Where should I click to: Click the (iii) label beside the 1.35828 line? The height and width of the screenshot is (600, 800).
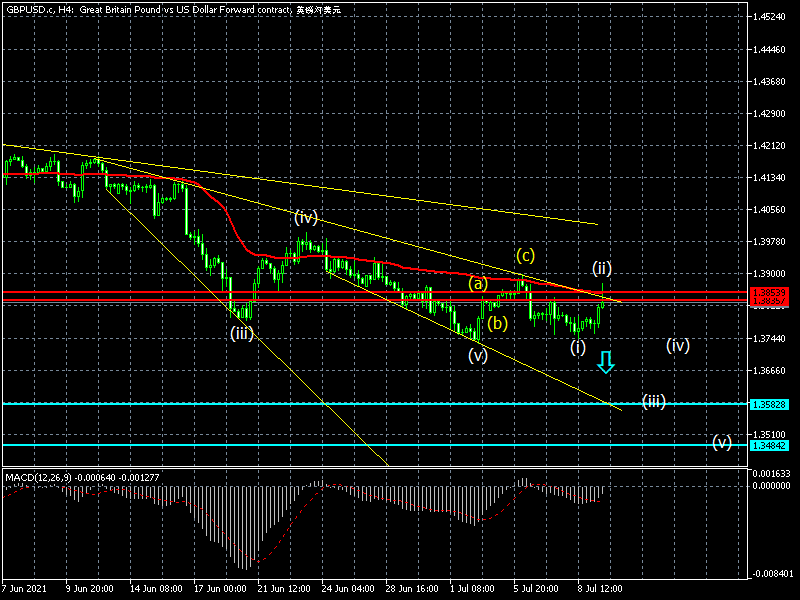[654, 402]
